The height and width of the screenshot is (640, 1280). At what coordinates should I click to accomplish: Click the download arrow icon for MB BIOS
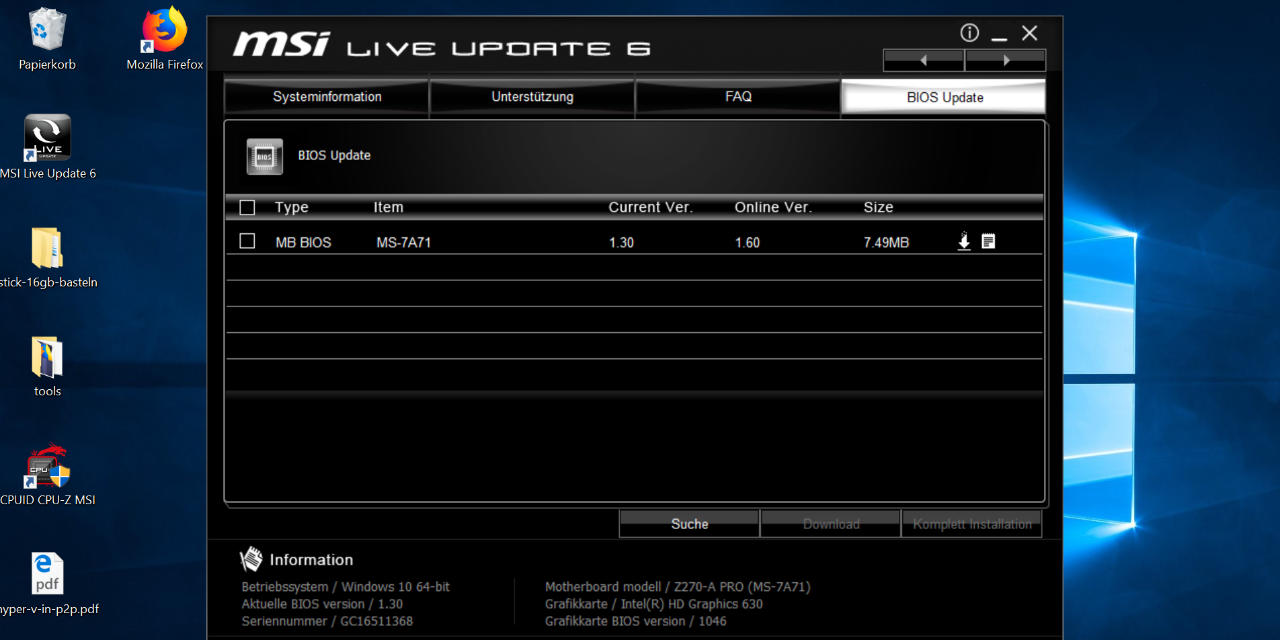point(964,241)
